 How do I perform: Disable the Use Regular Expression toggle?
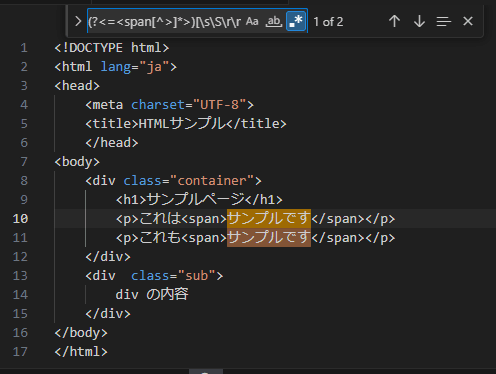coord(296,21)
